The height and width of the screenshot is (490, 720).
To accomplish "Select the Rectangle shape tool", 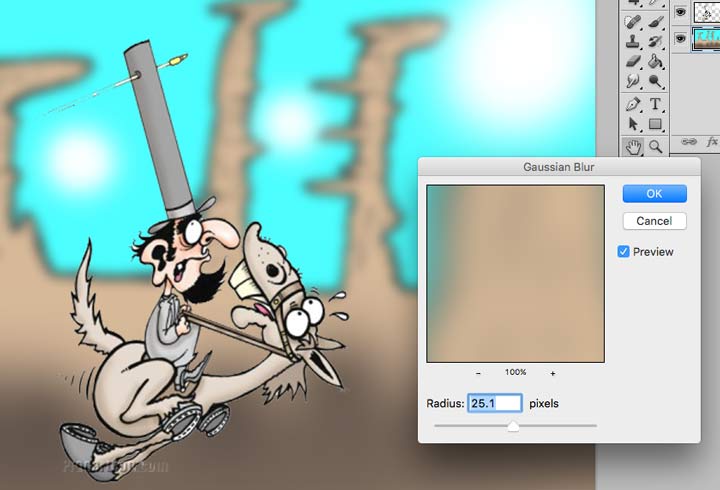I will click(x=655, y=125).
